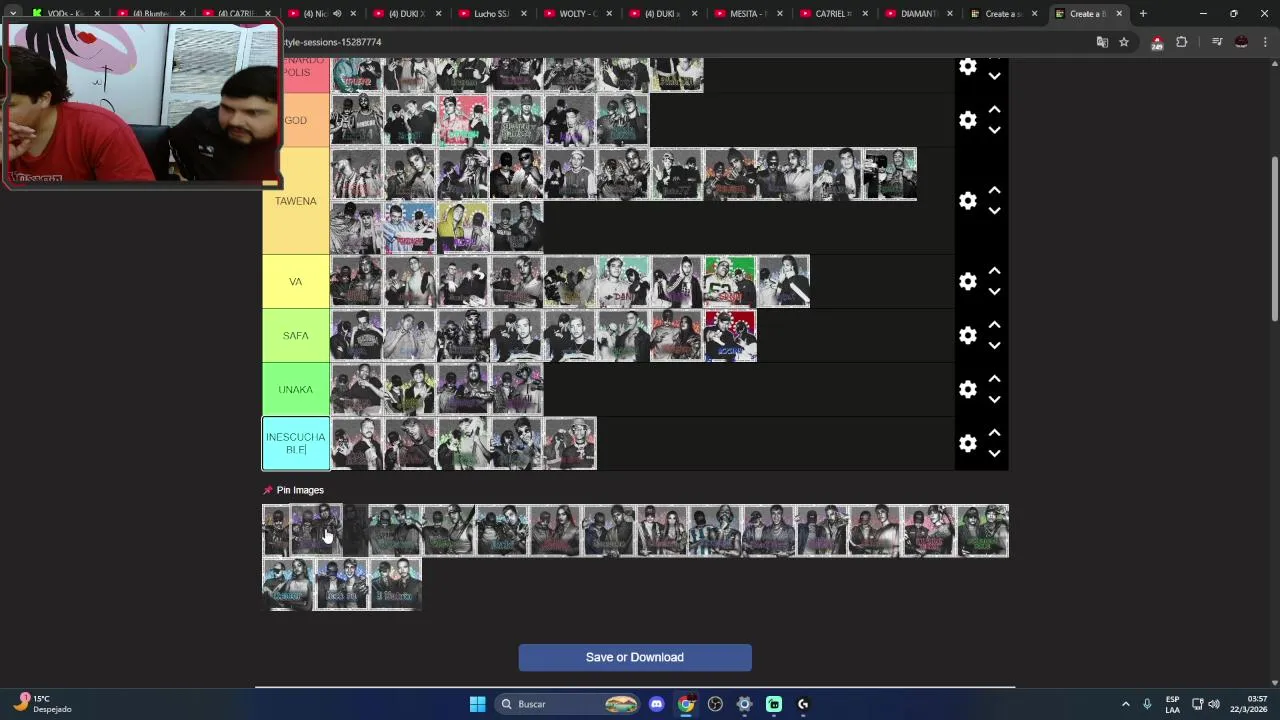Screen dimensions: 1280x720
Task: Bookmark this page with the star icon
Action: tap(1124, 42)
